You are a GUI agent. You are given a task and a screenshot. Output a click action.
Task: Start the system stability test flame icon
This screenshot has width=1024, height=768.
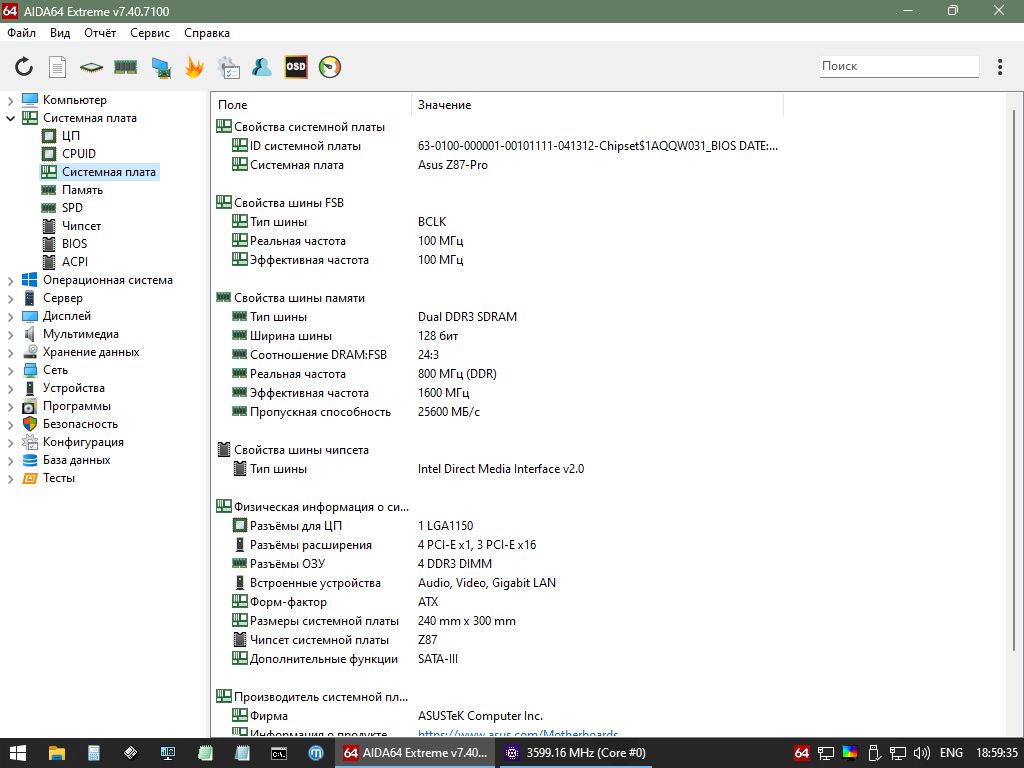pyautogui.click(x=194, y=67)
